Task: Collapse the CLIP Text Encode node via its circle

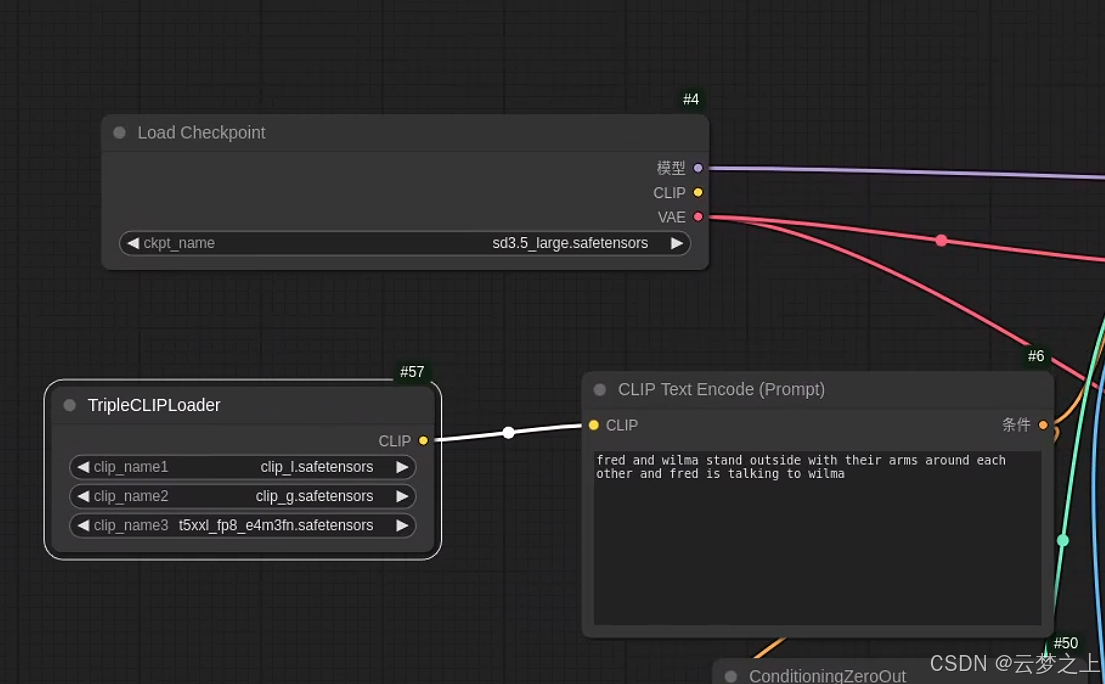Action: (599, 389)
